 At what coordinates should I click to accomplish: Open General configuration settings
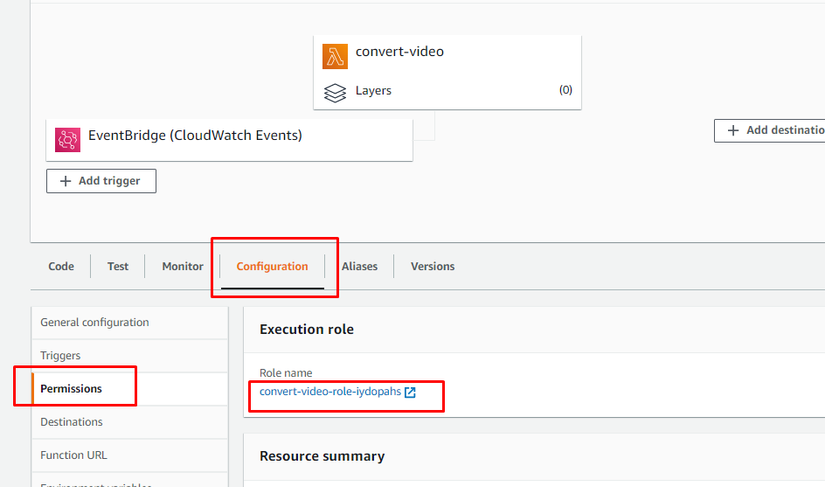(x=94, y=322)
